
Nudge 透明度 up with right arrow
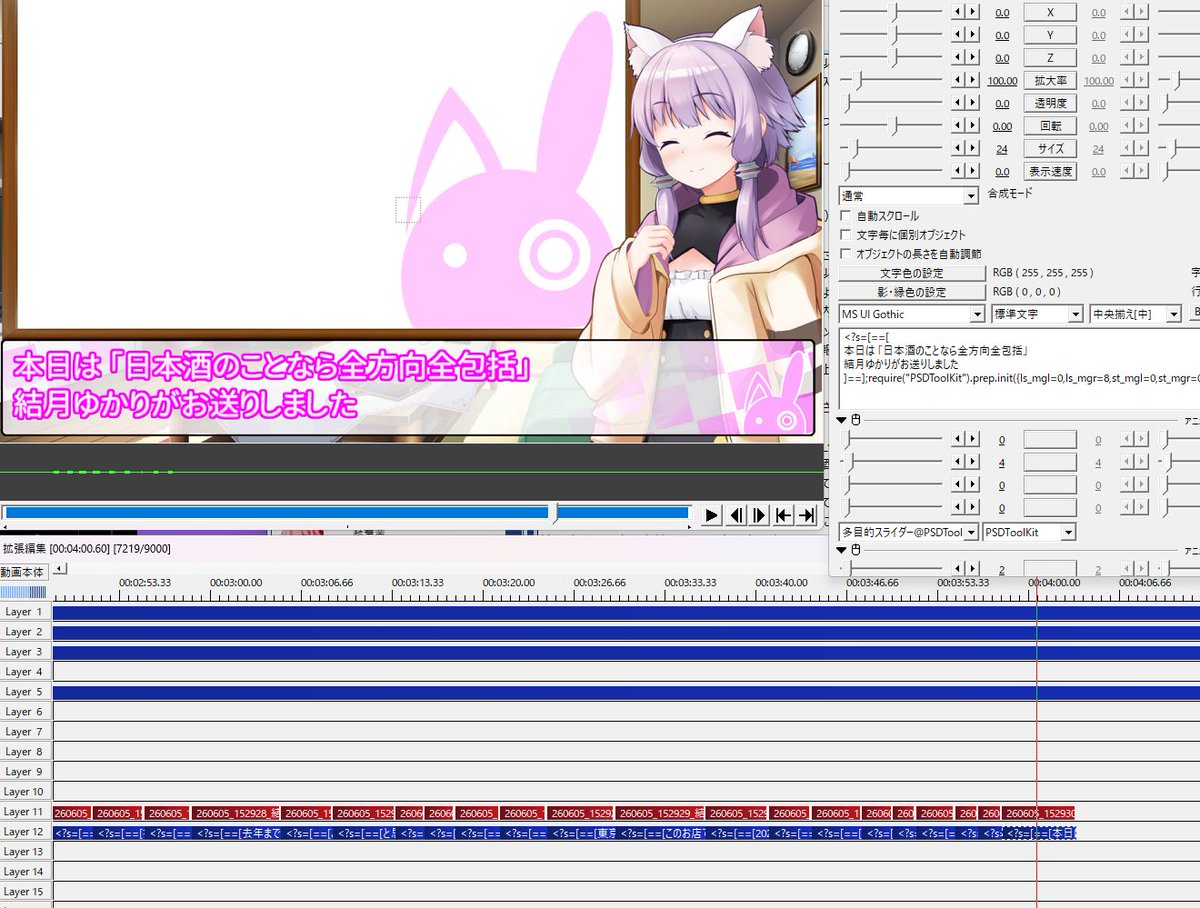pyautogui.click(x=973, y=103)
